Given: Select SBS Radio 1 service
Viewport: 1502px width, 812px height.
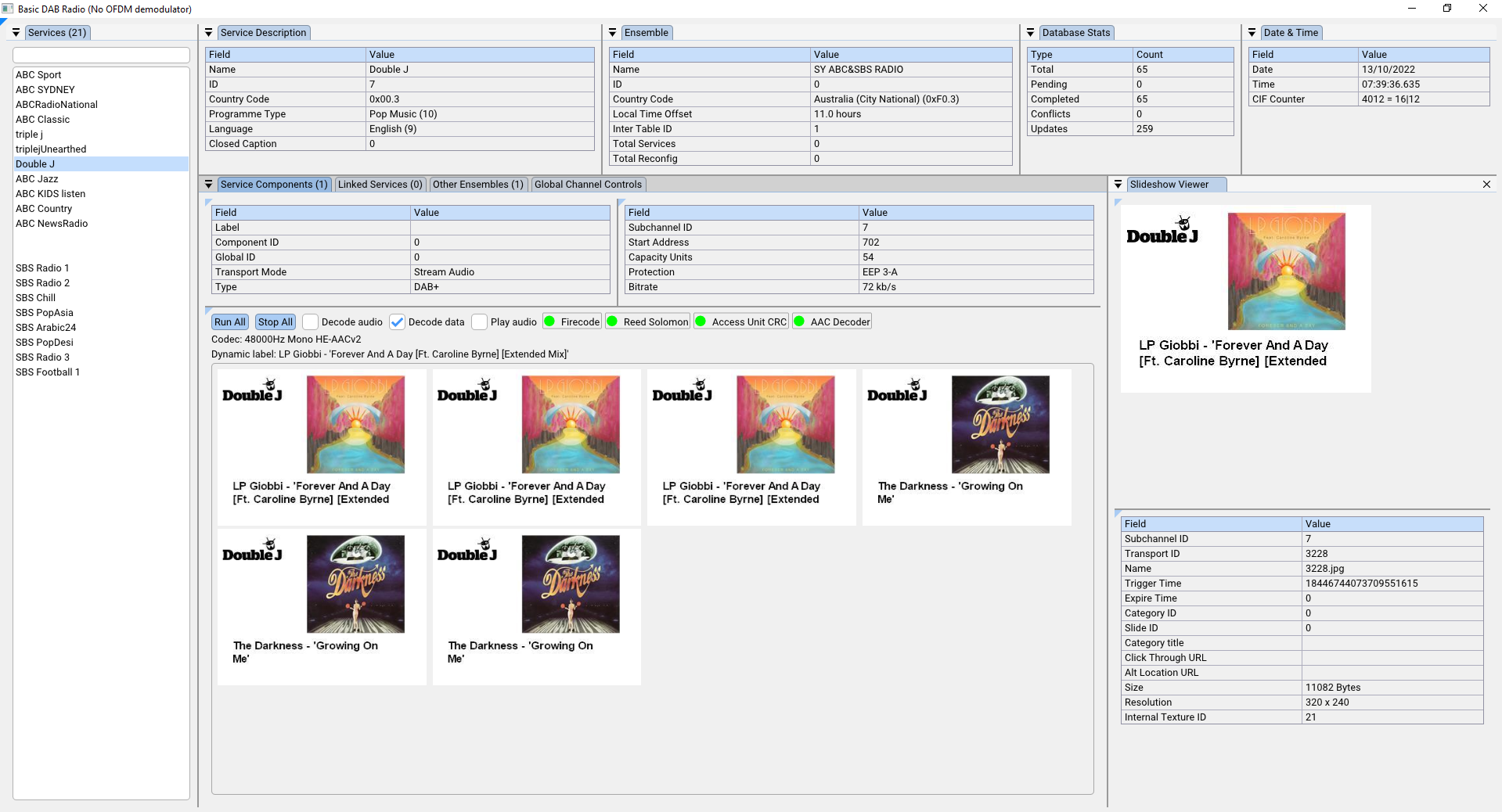Looking at the screenshot, I should (101, 268).
